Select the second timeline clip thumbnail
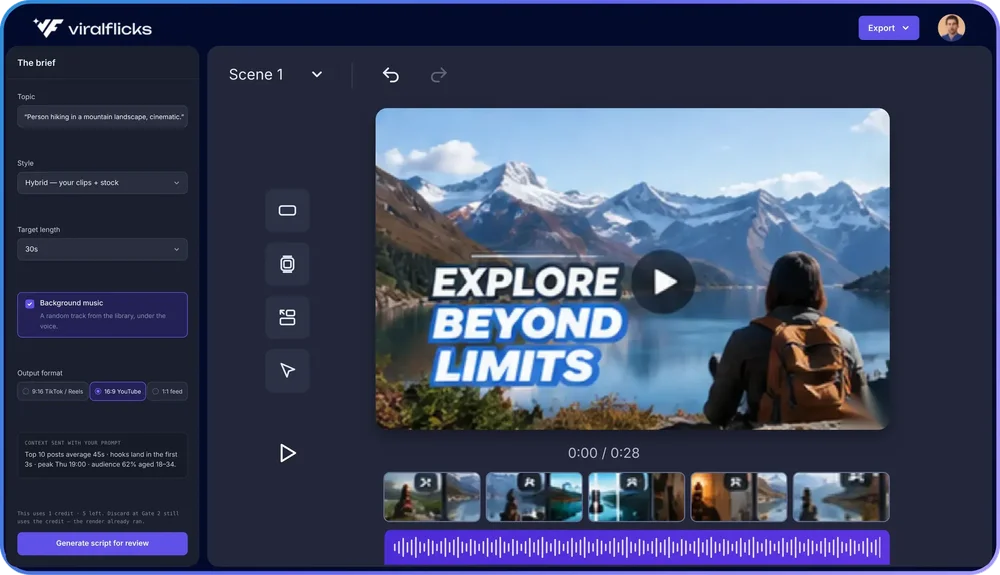The image size is (1000, 575). point(534,497)
